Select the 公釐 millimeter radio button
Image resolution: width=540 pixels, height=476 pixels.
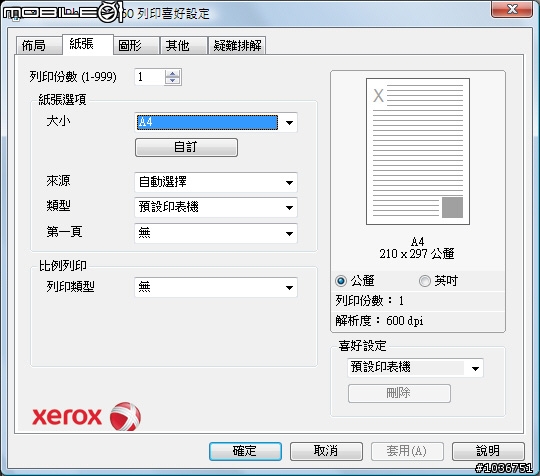pos(341,281)
